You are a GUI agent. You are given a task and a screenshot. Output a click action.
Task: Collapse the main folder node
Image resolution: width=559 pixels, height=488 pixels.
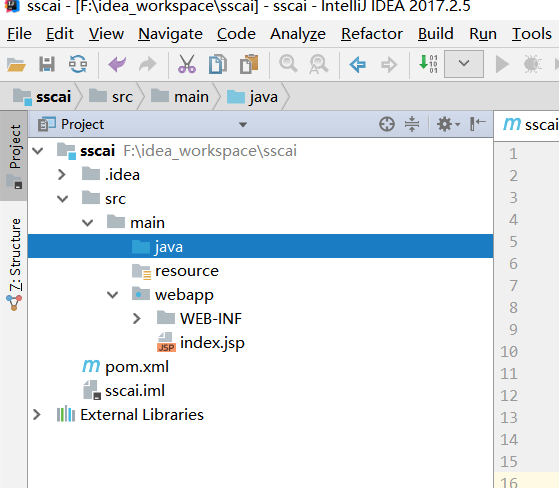(87, 223)
